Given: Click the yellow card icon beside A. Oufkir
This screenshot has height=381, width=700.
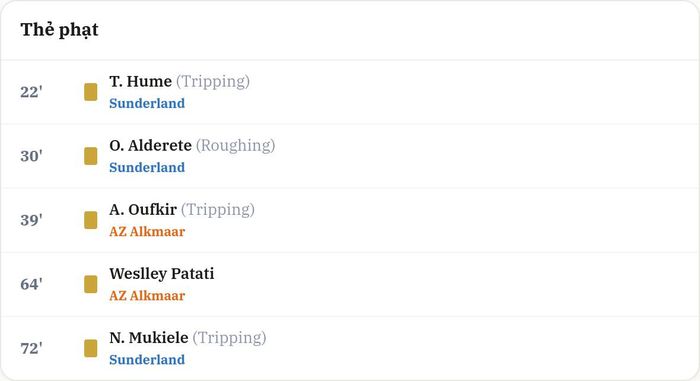Looking at the screenshot, I should coord(91,220).
